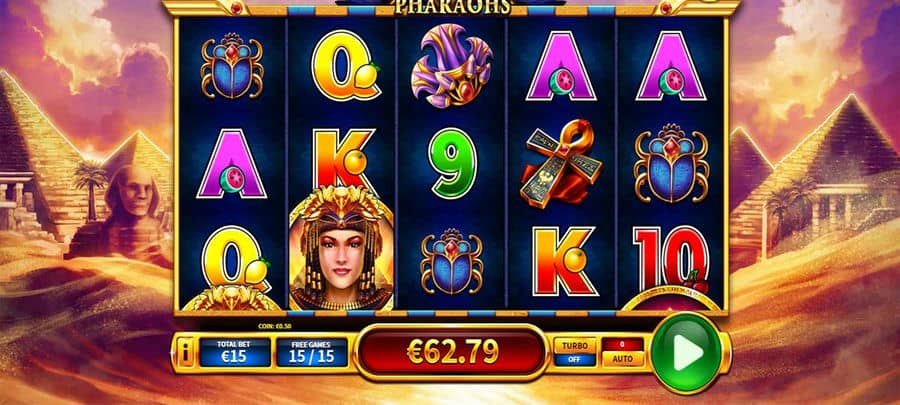Click the Pharaohs game title banner
This screenshot has height=405, width=900.
tap(452, 6)
